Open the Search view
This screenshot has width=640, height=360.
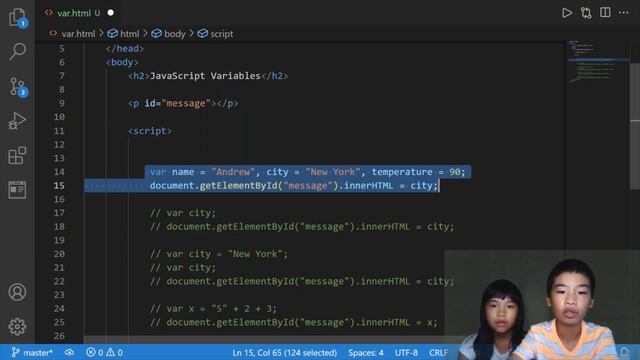(x=17, y=51)
